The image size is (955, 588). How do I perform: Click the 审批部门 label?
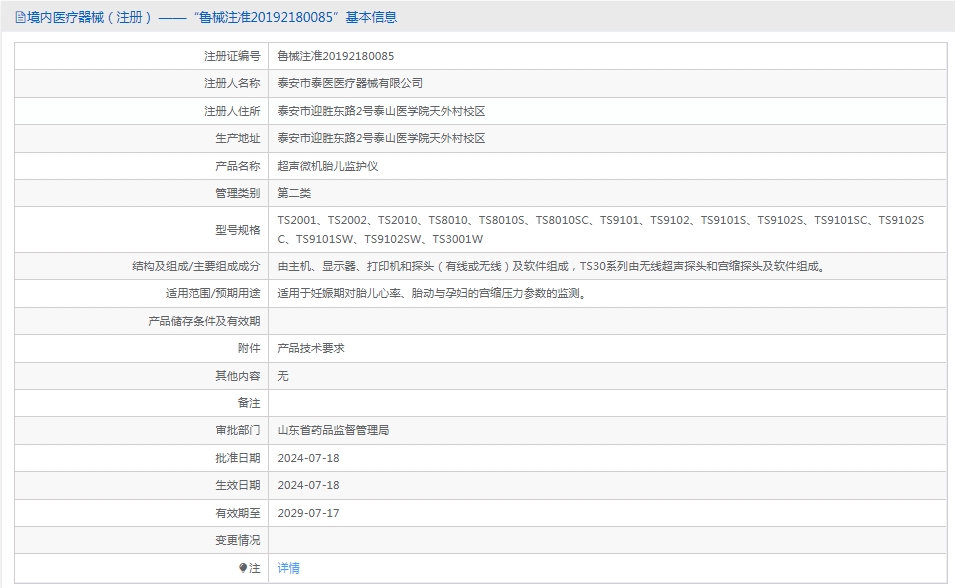(x=238, y=431)
